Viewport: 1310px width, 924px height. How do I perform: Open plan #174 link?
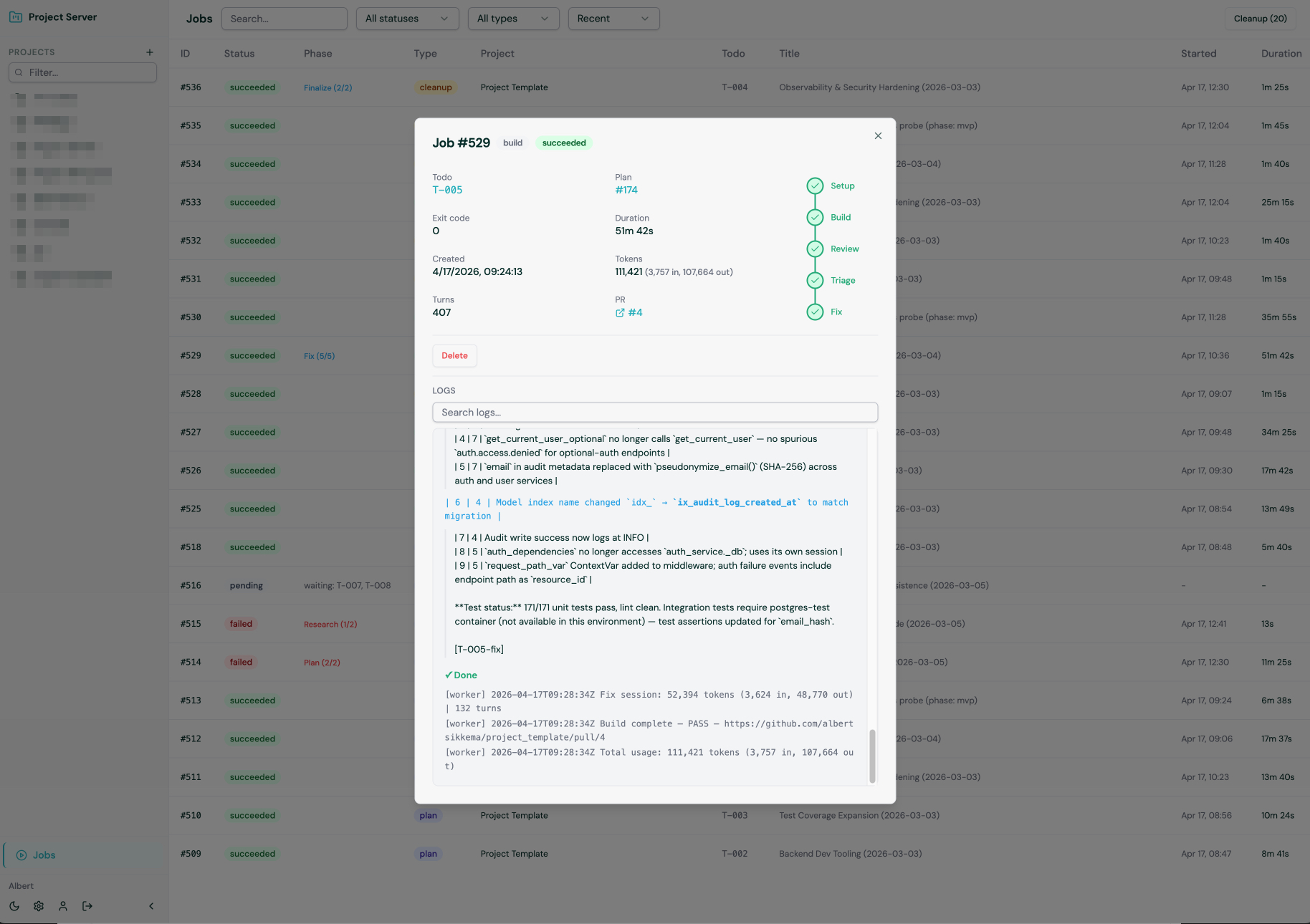626,190
